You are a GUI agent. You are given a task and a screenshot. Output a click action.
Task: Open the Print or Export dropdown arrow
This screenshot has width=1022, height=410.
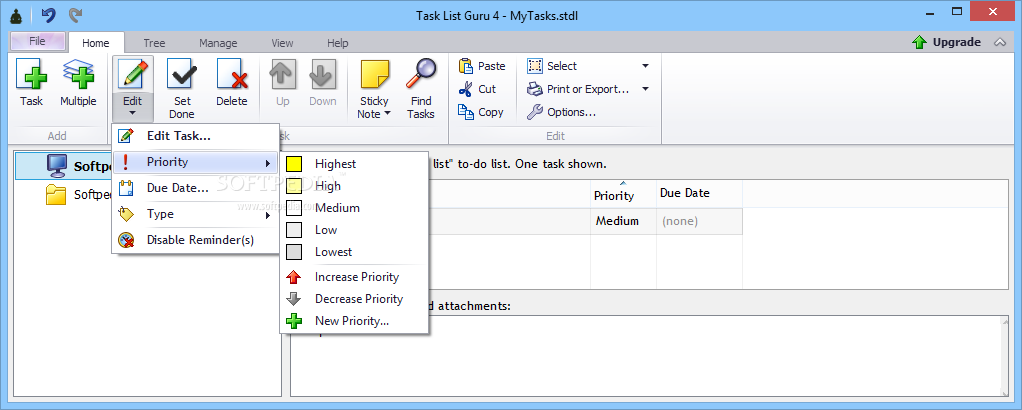[645, 89]
